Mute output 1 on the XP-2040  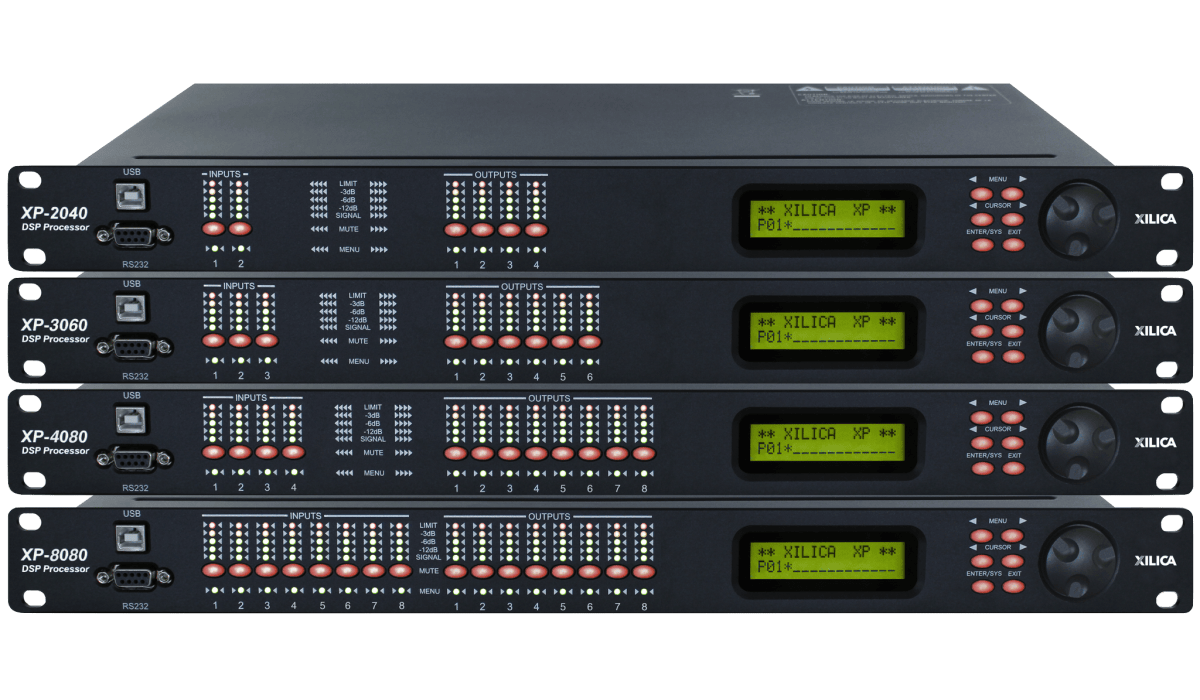coord(456,230)
